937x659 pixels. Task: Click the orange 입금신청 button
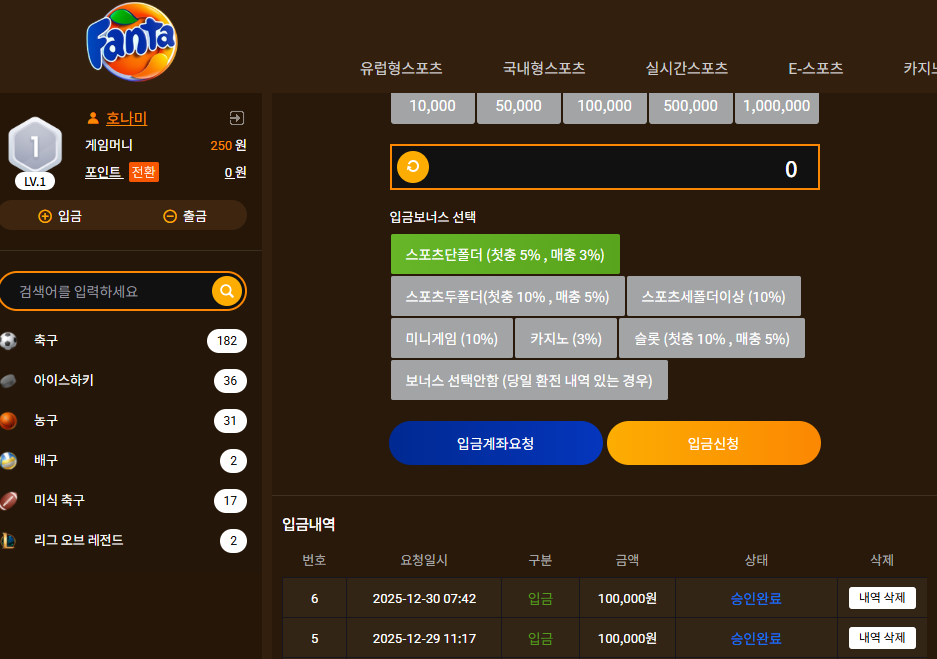tap(714, 443)
